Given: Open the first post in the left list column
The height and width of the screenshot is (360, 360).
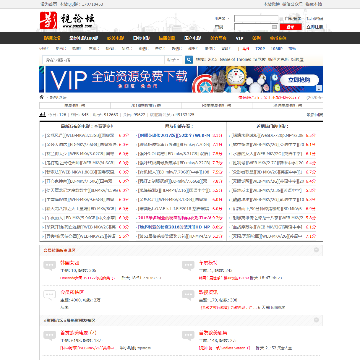Looking at the screenshot, I should tap(80, 135).
